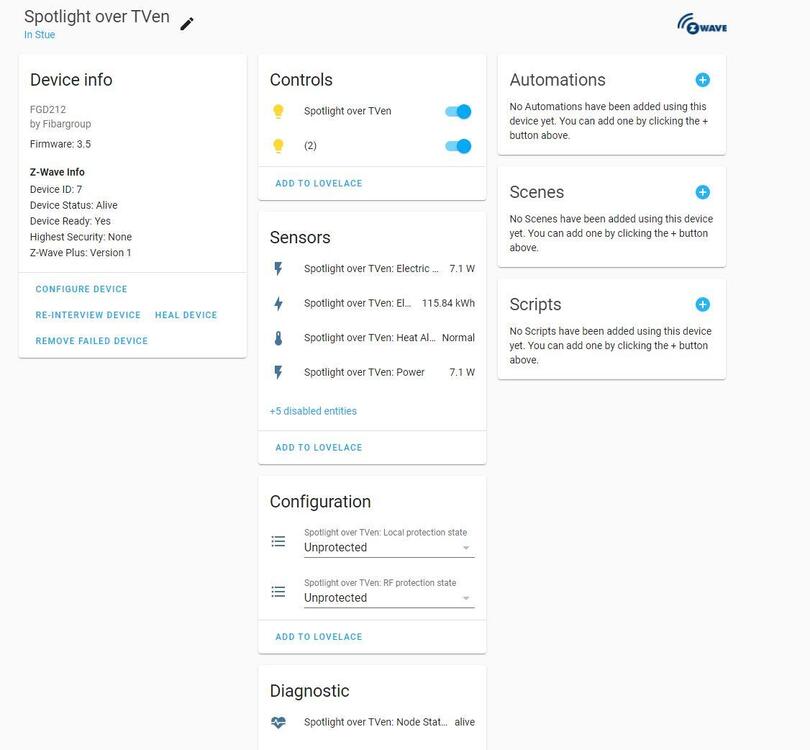810x750 pixels.
Task: Click lightbulb icon for Spotlight over TVen
Action: click(x=278, y=112)
